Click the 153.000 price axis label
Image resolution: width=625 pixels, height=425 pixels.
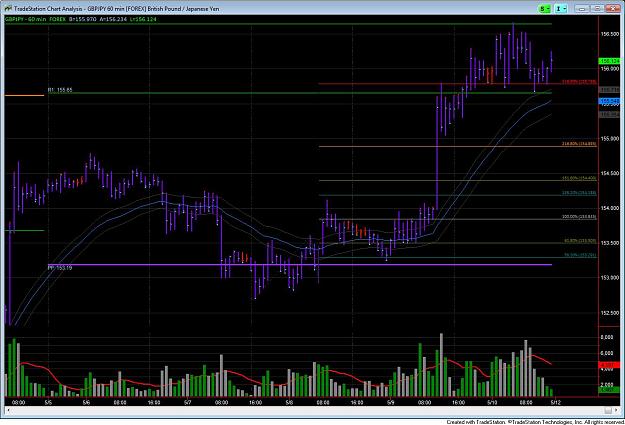609,278
